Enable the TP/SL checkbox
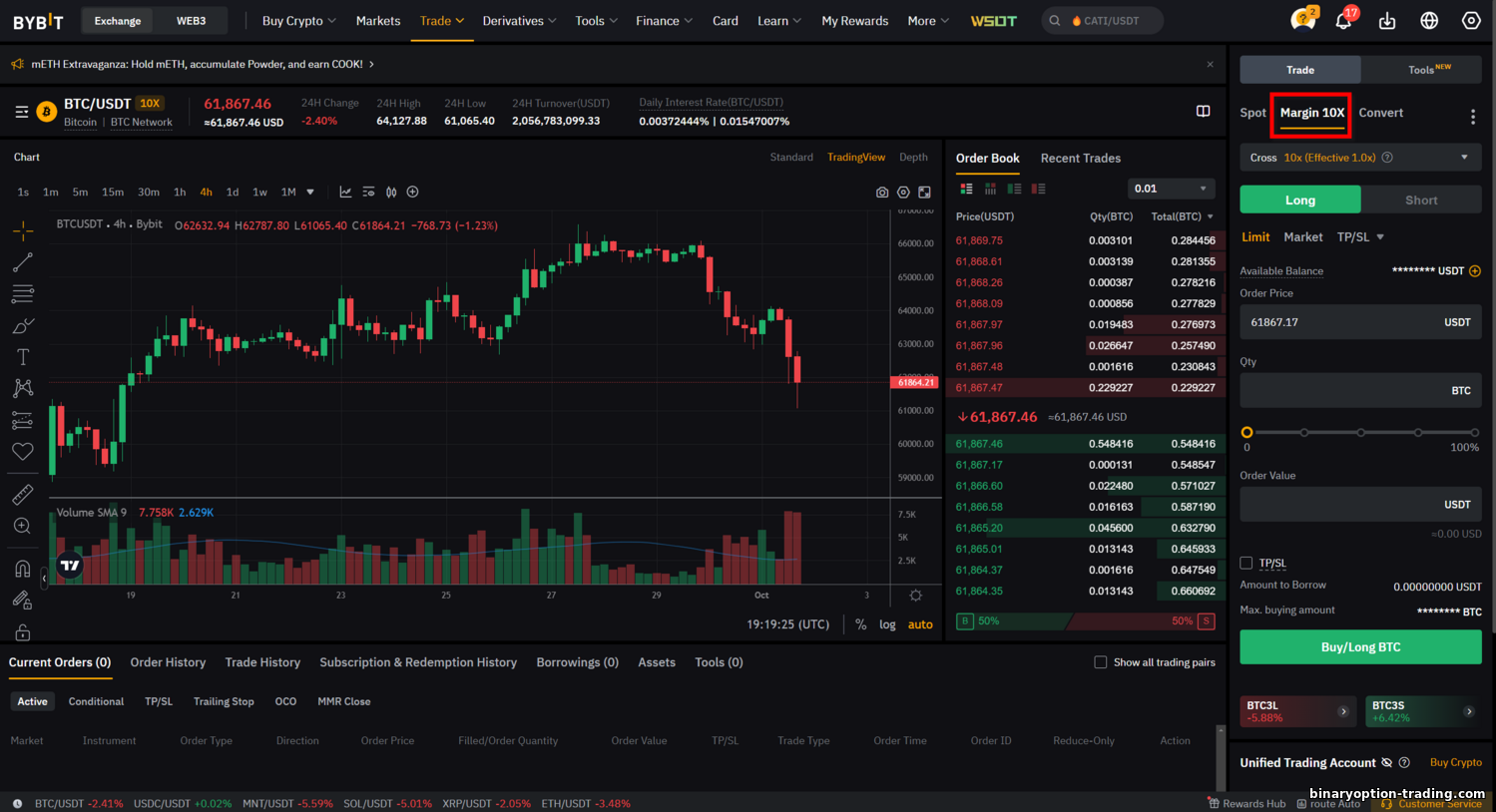The image size is (1496, 812). click(x=1246, y=563)
